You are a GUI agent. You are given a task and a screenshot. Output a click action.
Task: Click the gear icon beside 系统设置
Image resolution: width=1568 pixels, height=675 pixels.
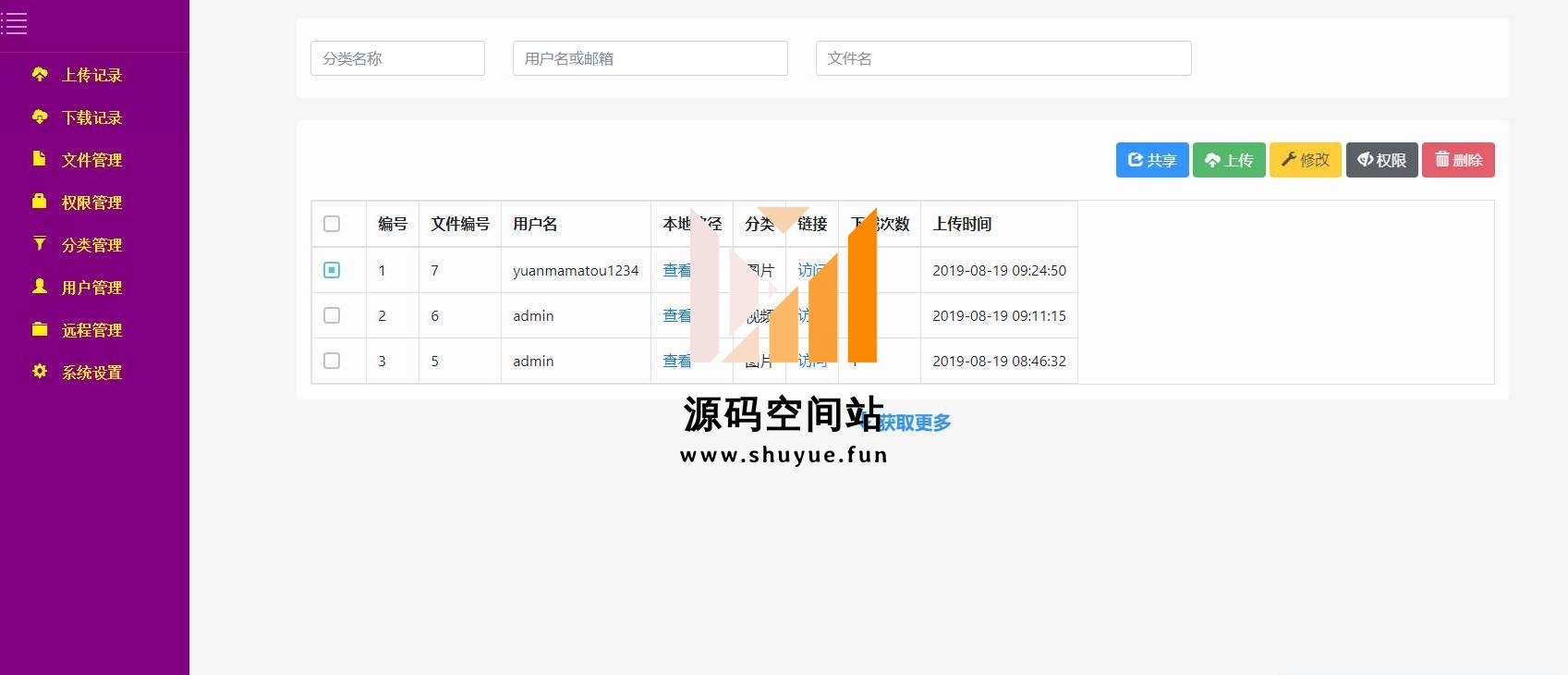(39, 372)
